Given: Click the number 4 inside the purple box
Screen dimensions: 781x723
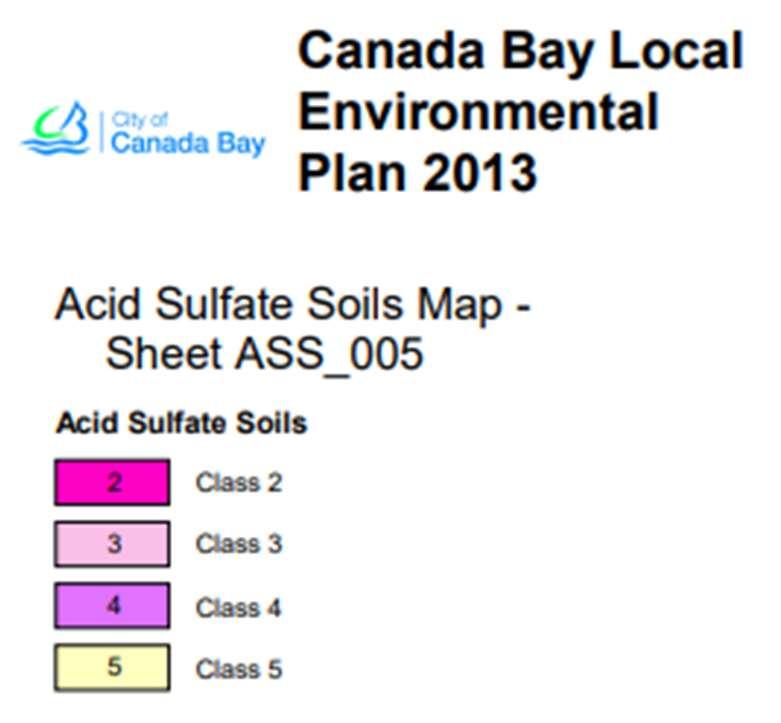Looking at the screenshot, I should point(114,605).
